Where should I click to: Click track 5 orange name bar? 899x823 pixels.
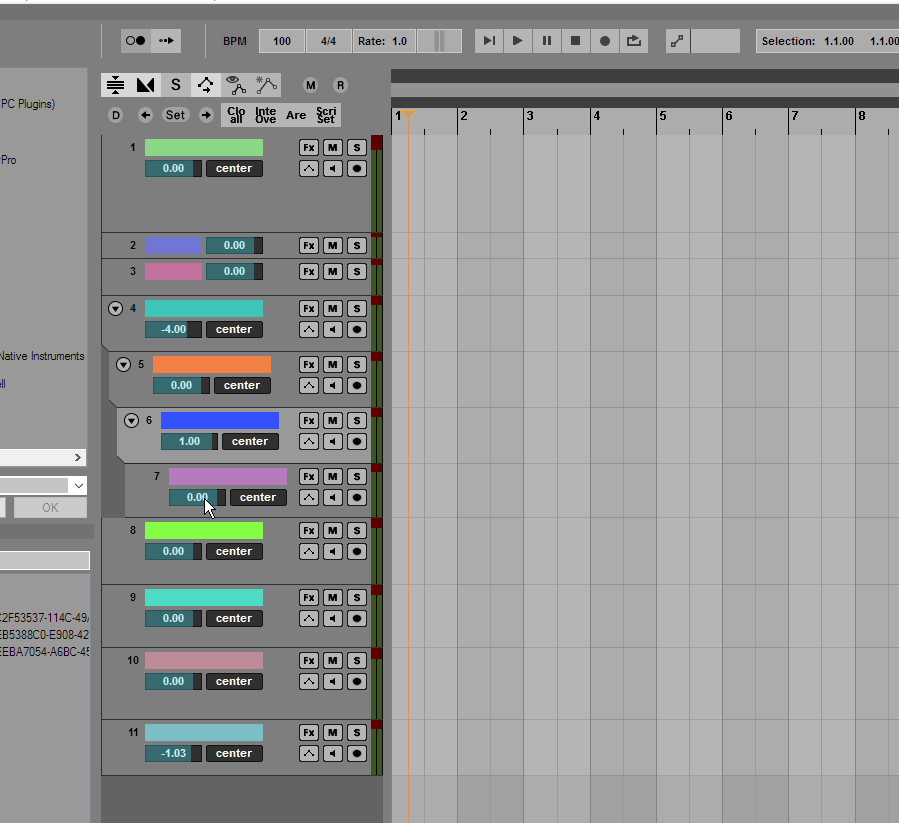212,365
